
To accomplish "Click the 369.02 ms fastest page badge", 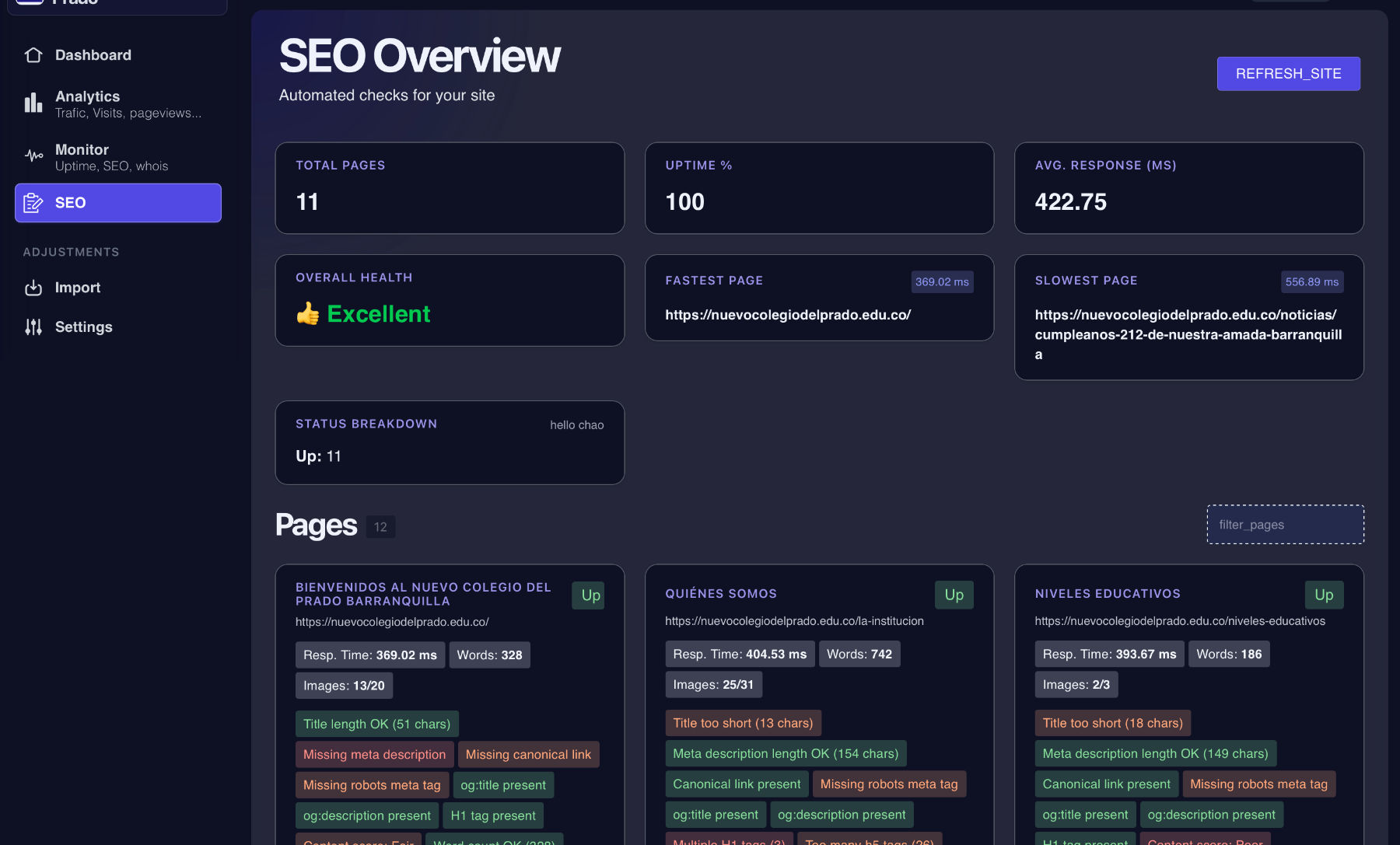I will click(942, 282).
